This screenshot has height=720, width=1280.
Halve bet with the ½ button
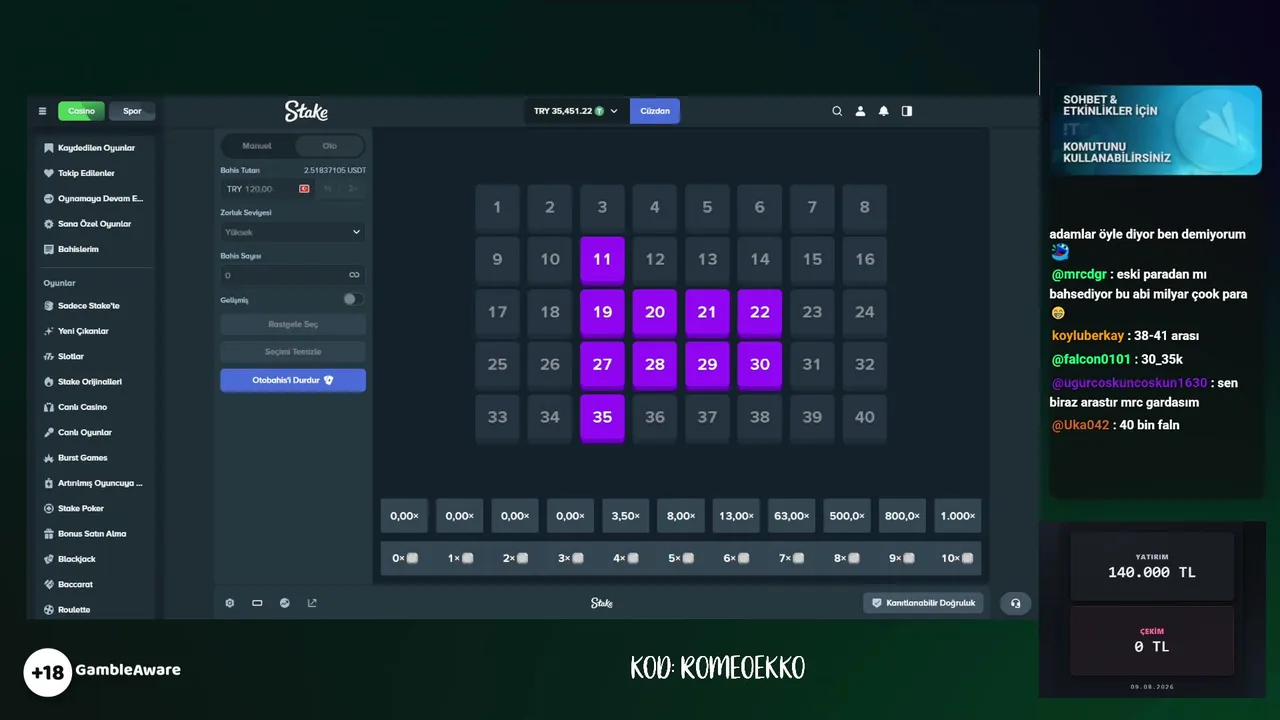tap(328, 189)
